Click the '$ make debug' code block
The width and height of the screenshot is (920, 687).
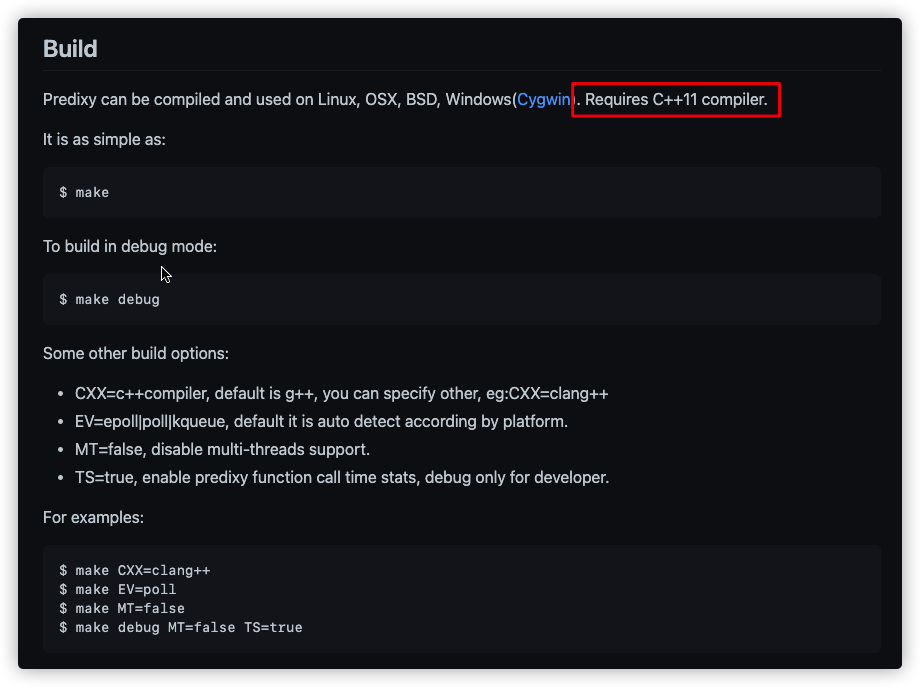[x=461, y=299]
